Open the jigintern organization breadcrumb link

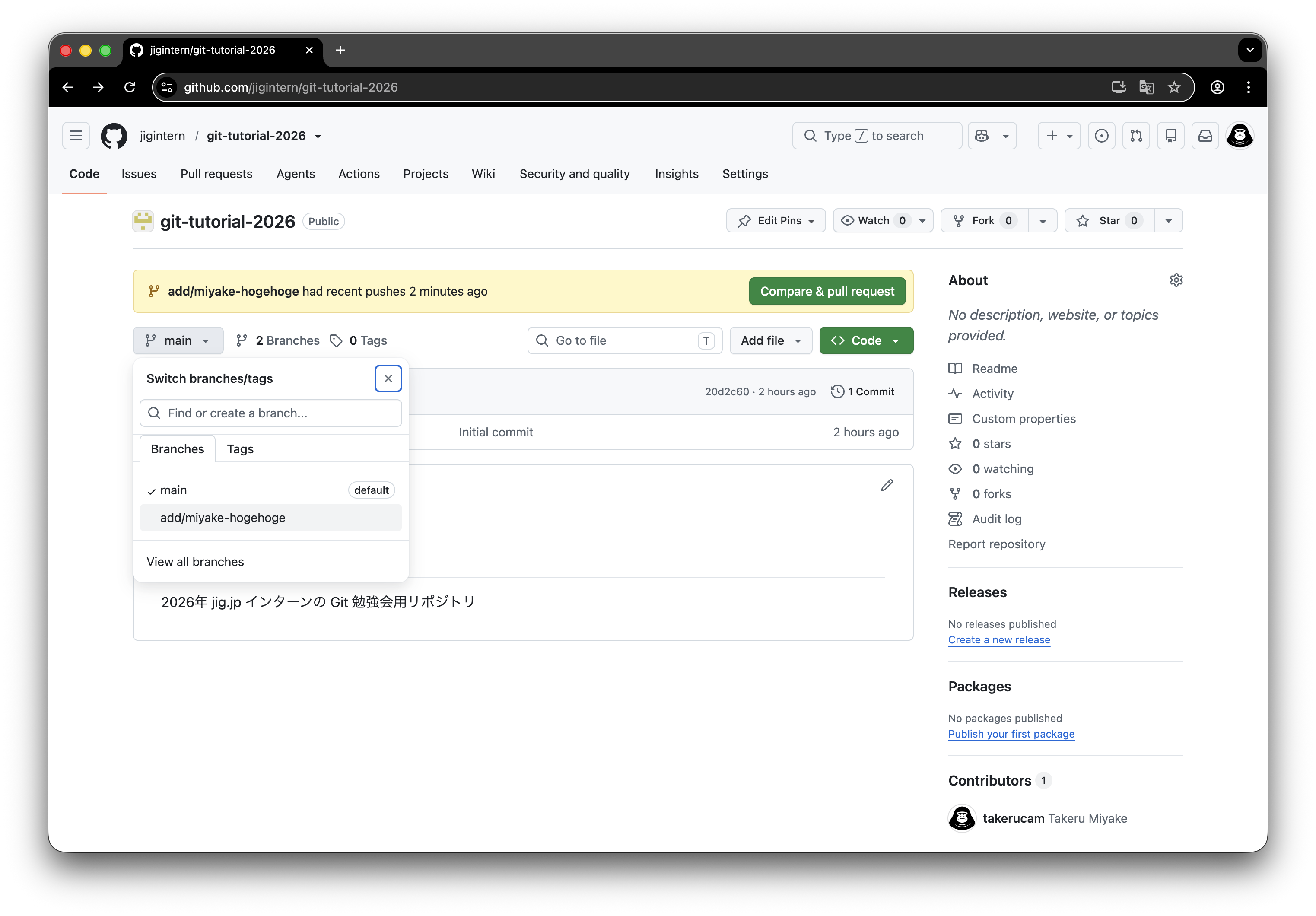pos(162,136)
